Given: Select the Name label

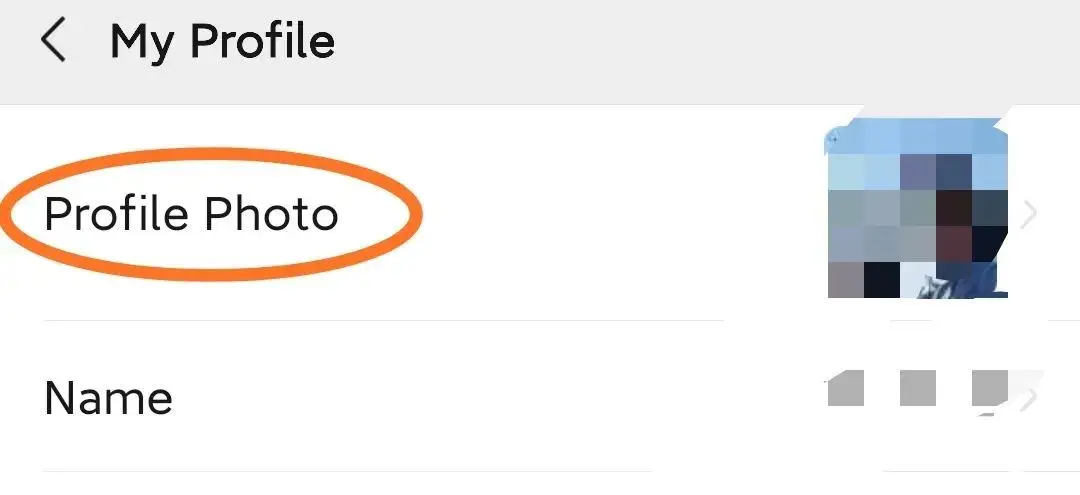Looking at the screenshot, I should (x=108, y=397).
